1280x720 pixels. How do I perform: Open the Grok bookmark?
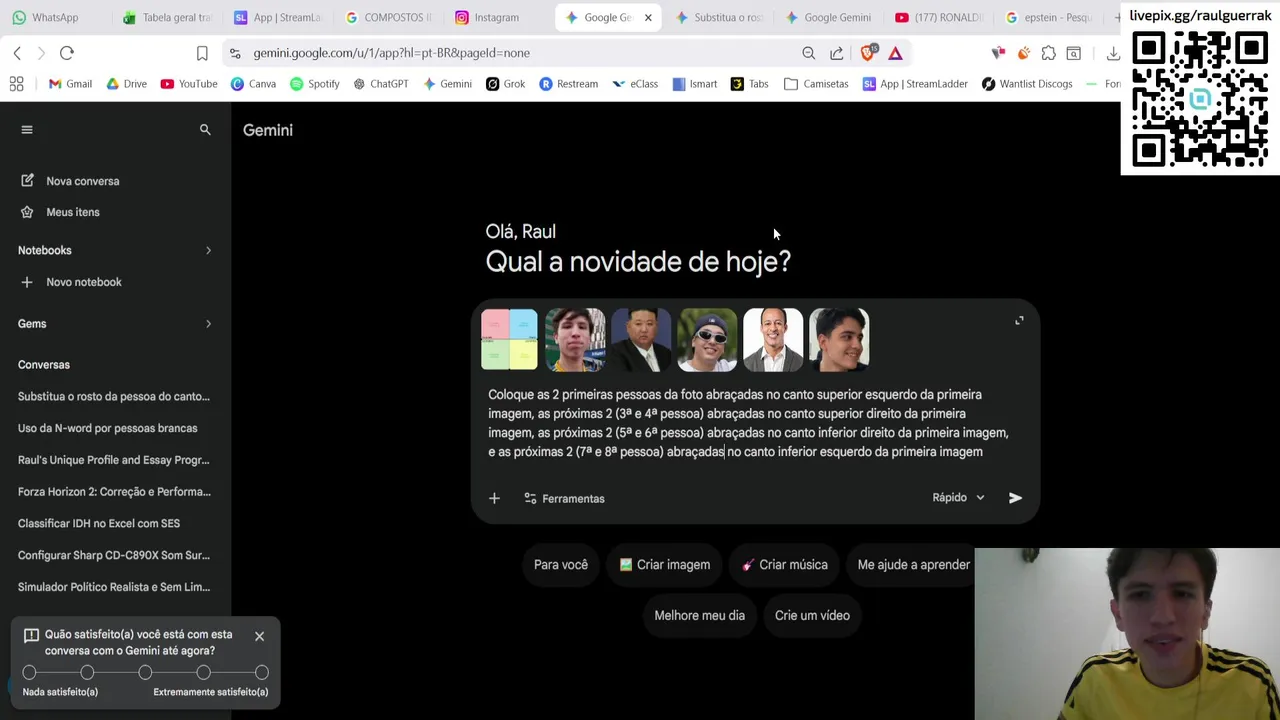click(505, 84)
